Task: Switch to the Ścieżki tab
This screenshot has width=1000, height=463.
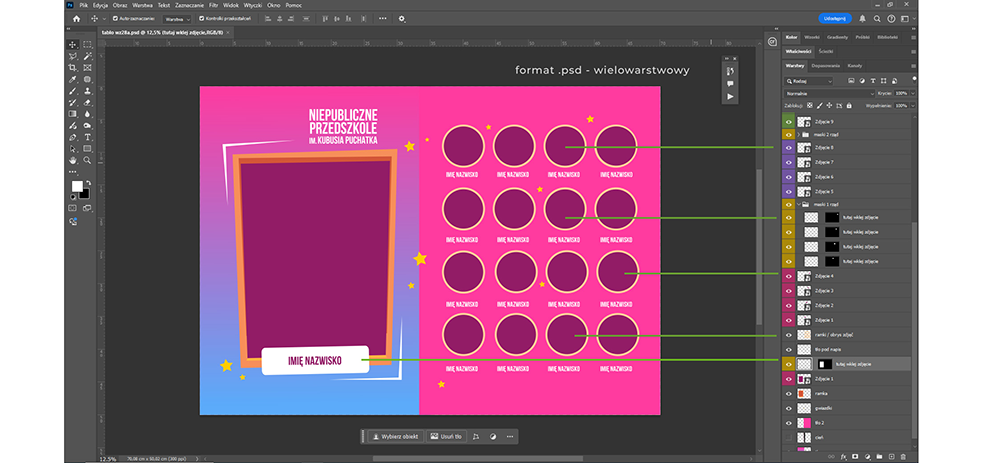Action: [x=826, y=51]
